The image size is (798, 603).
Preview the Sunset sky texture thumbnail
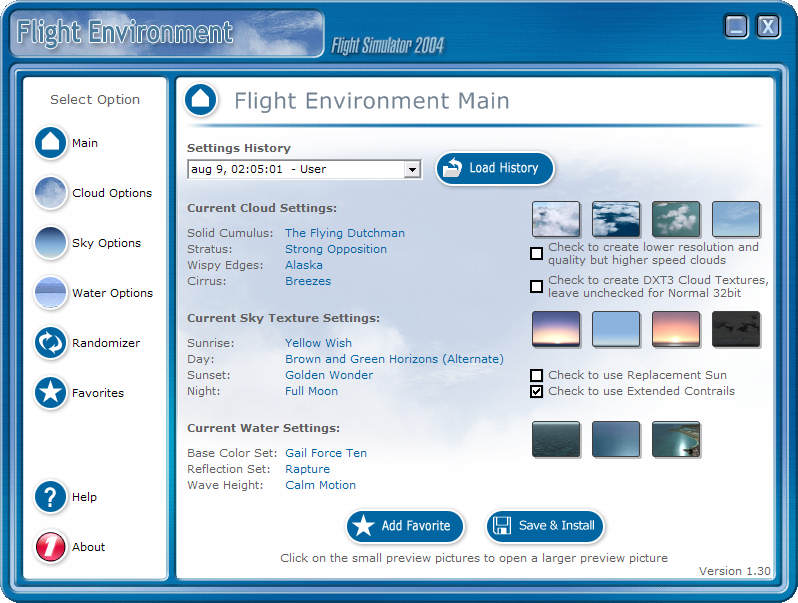click(x=676, y=329)
